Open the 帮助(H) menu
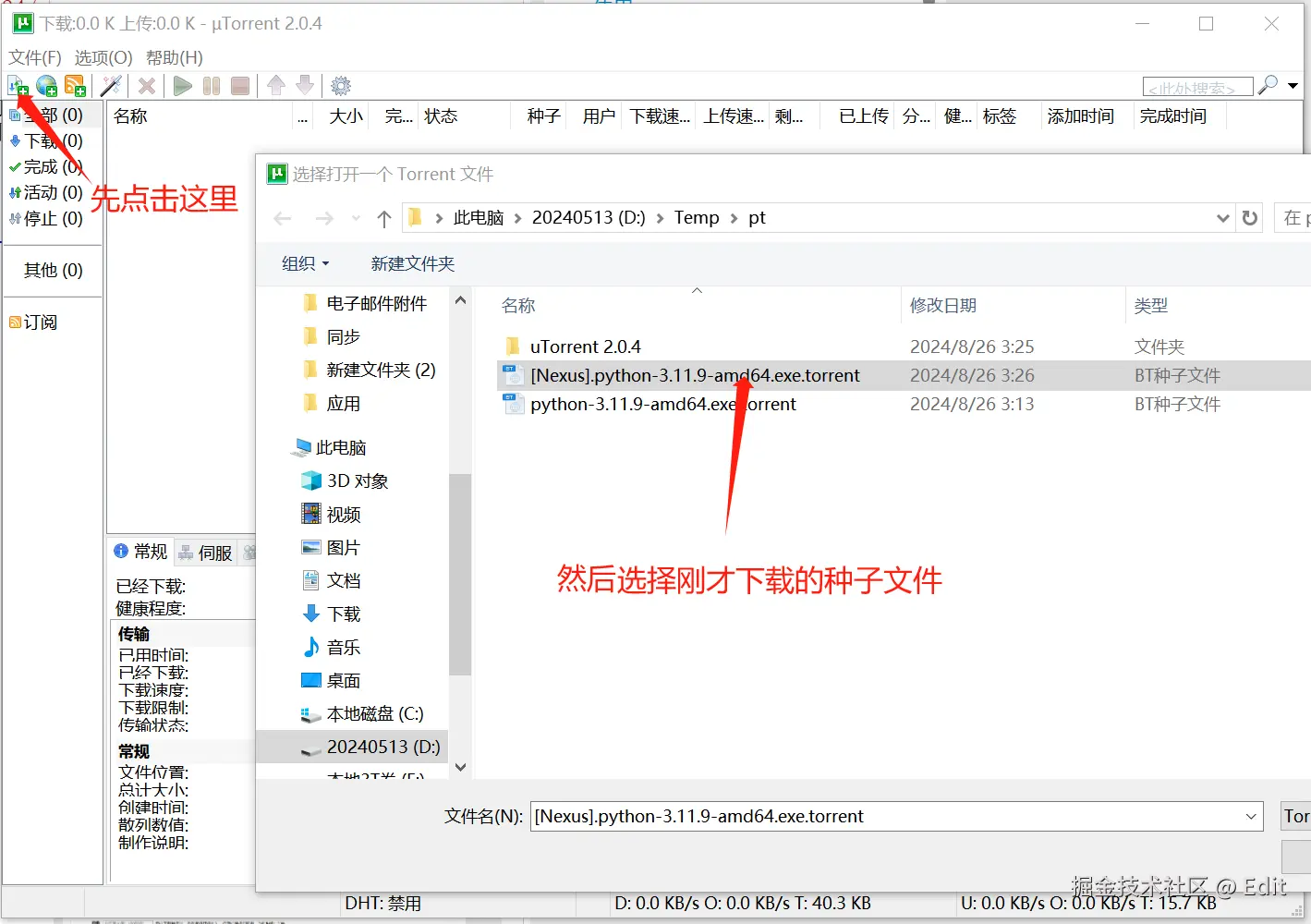Image resolution: width=1311 pixels, height=924 pixels. pyautogui.click(x=175, y=57)
